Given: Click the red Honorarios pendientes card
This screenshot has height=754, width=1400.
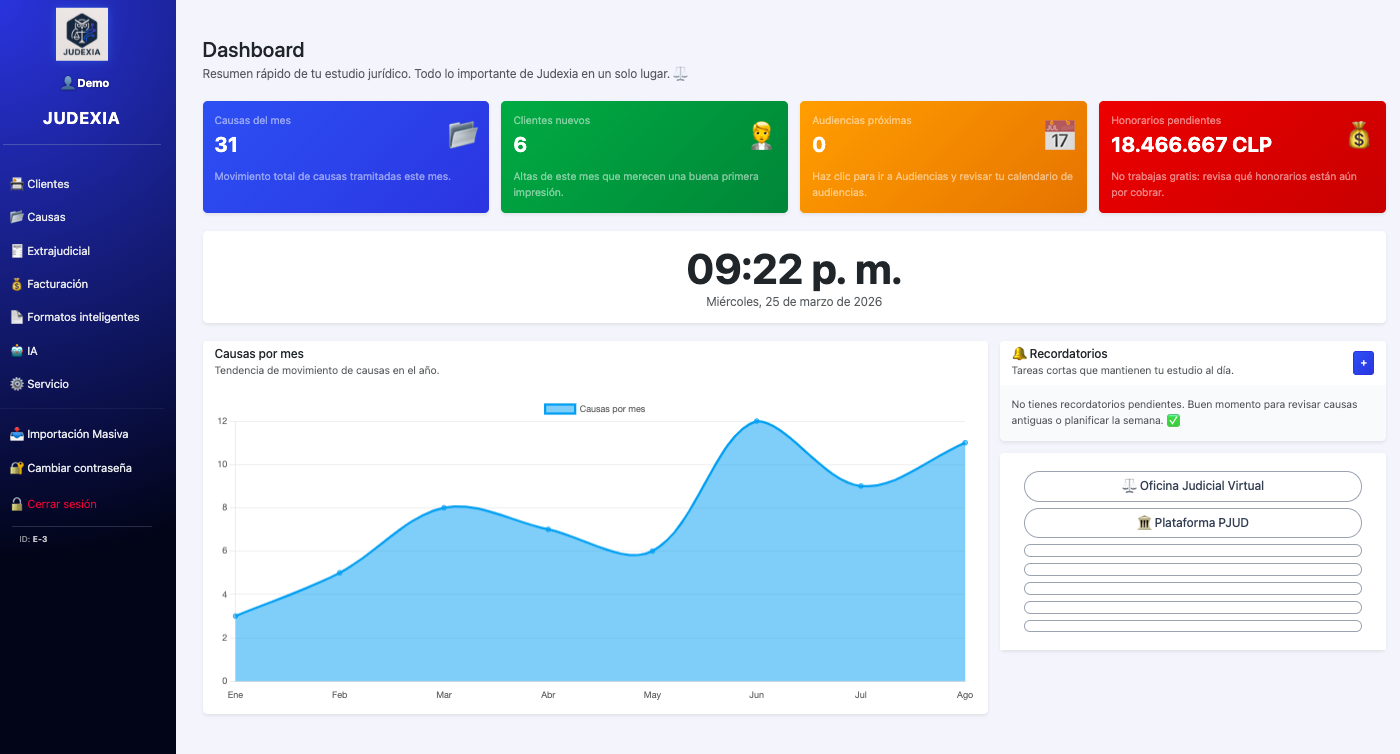Looking at the screenshot, I should (1241, 157).
